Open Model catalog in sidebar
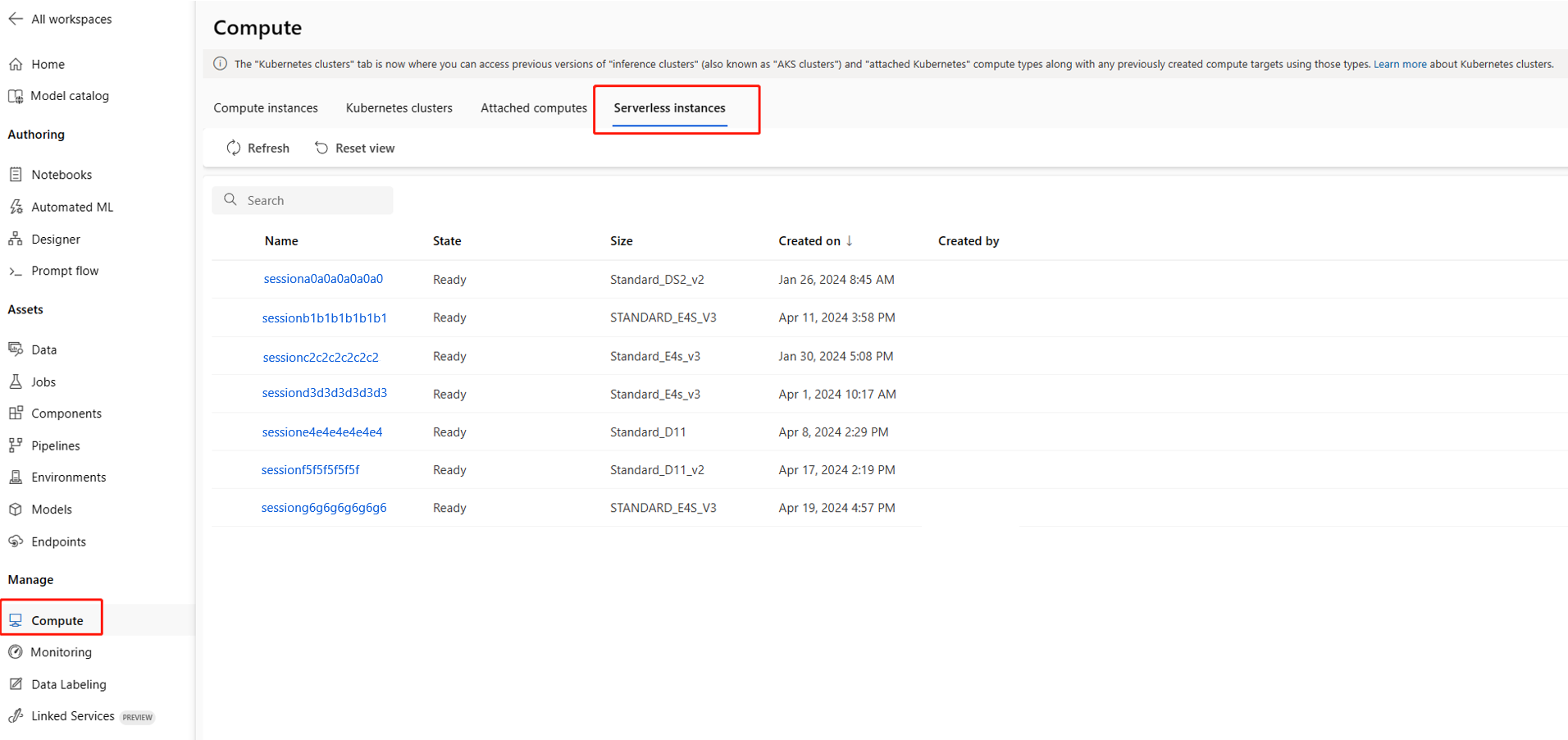The image size is (1568, 740). coord(70,96)
